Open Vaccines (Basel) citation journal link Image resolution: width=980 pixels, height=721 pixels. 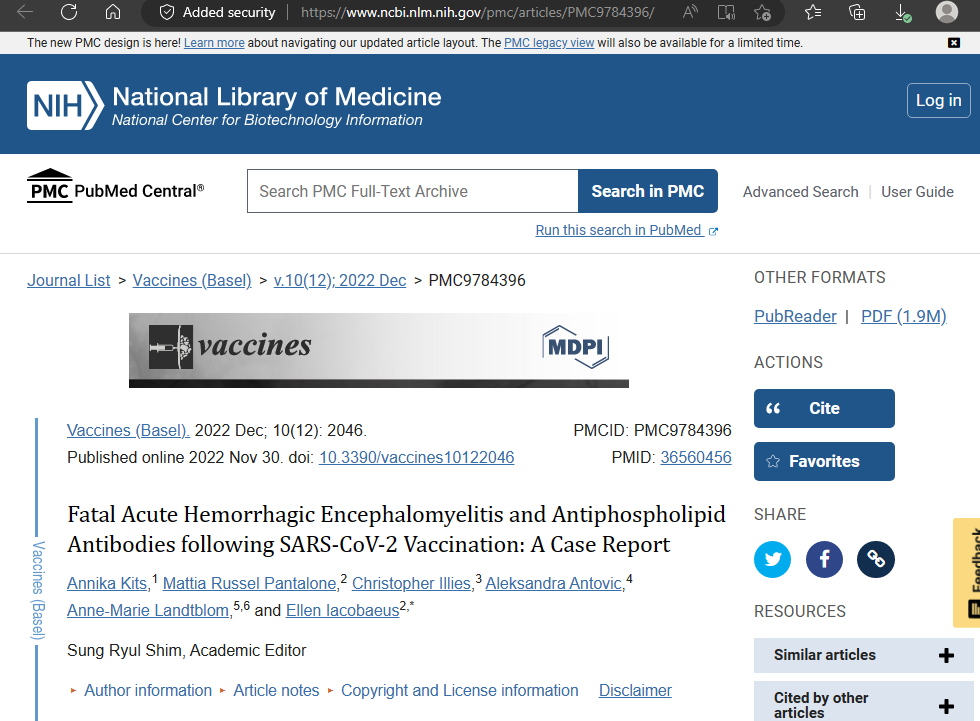click(128, 430)
